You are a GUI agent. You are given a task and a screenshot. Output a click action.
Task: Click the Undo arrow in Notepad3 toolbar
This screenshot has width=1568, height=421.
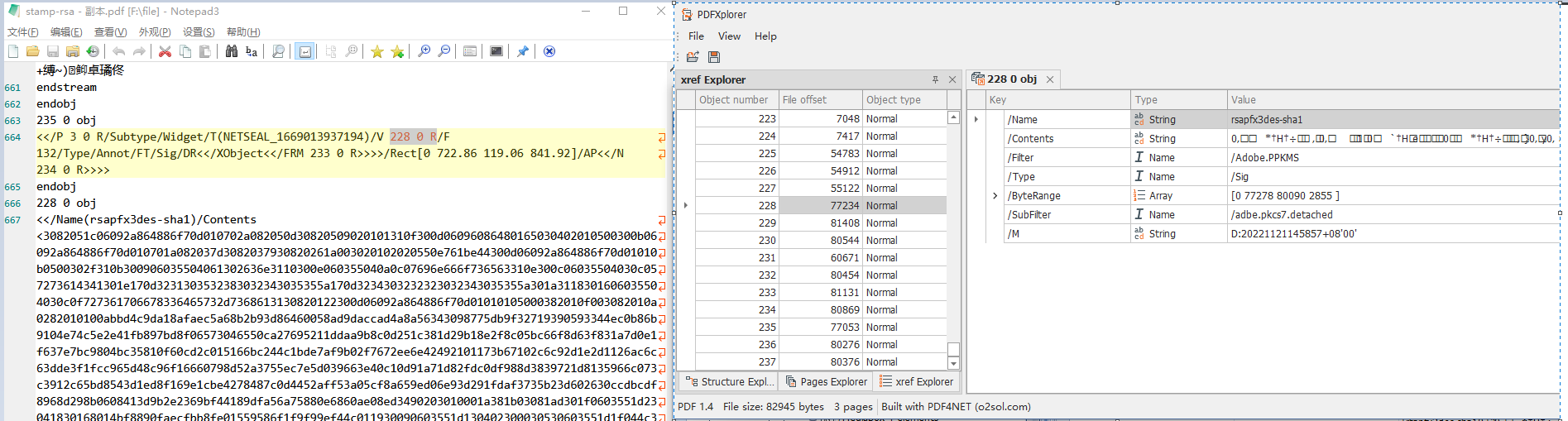point(119,51)
